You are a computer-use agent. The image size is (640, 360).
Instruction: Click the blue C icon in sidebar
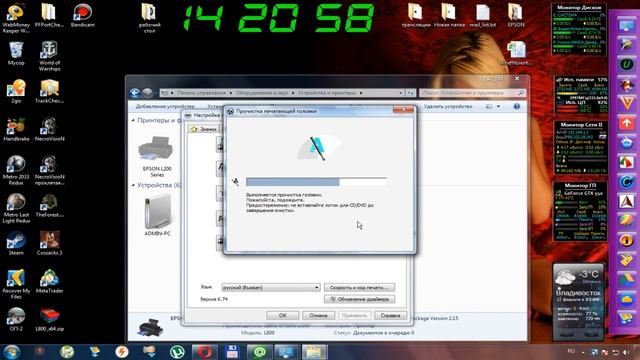coord(627,181)
